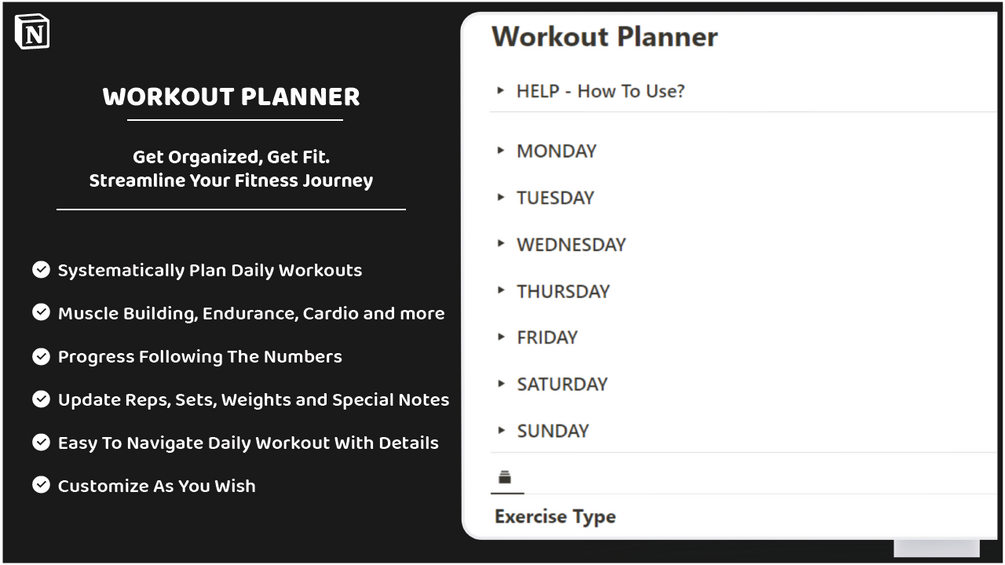Click the SUNDAY toggle label

552,431
